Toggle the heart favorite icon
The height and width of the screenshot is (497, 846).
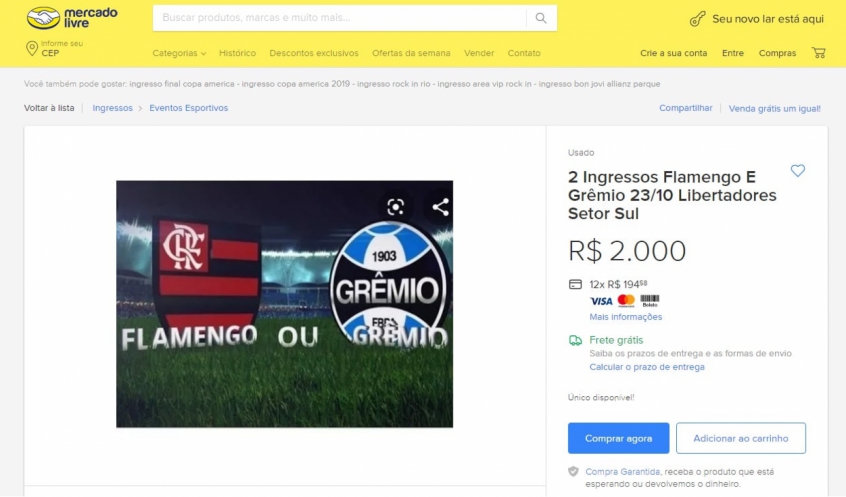pyautogui.click(x=797, y=171)
